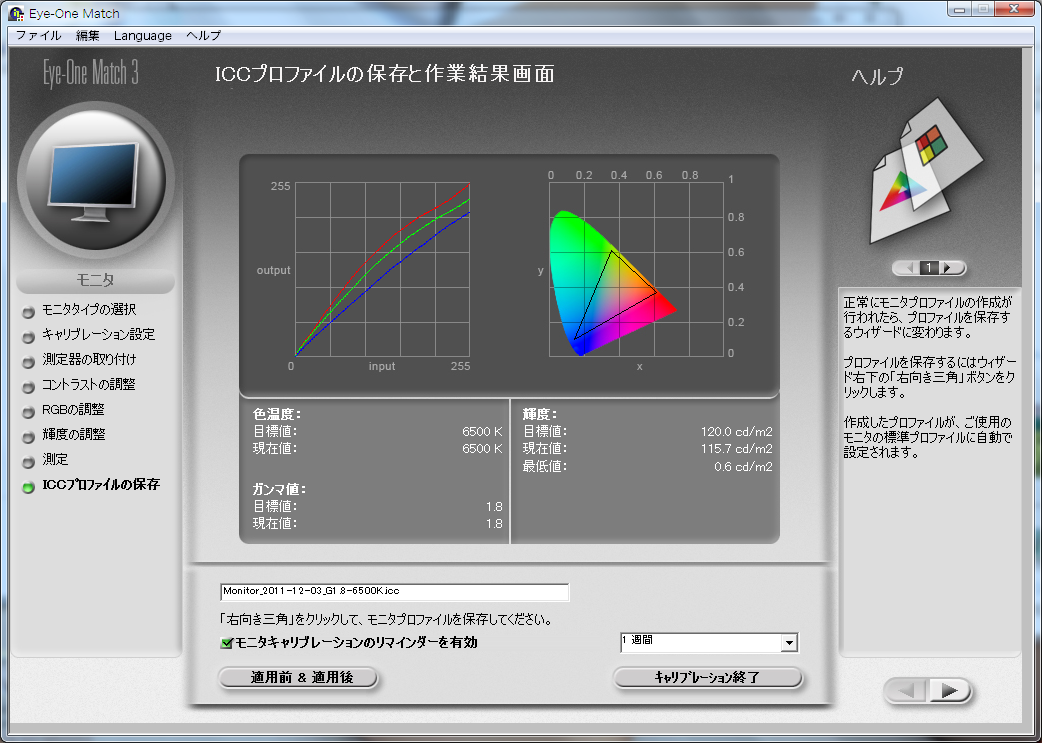1042x743 pixels.
Task: Select the モニタタイプの選択 step
Action: pyautogui.click(x=89, y=310)
